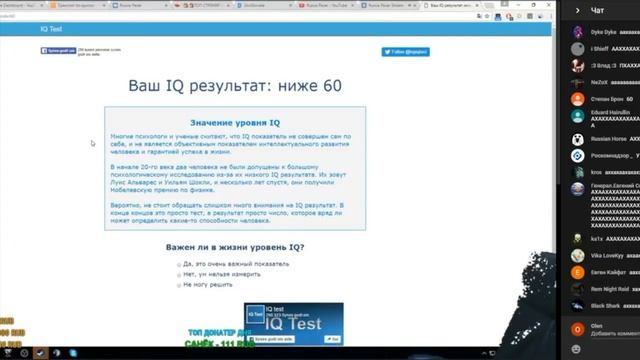Screen dimensions: 640x360
Task: Select 'Да, это очень важный показатель' option
Action: pyautogui.click(x=179, y=264)
